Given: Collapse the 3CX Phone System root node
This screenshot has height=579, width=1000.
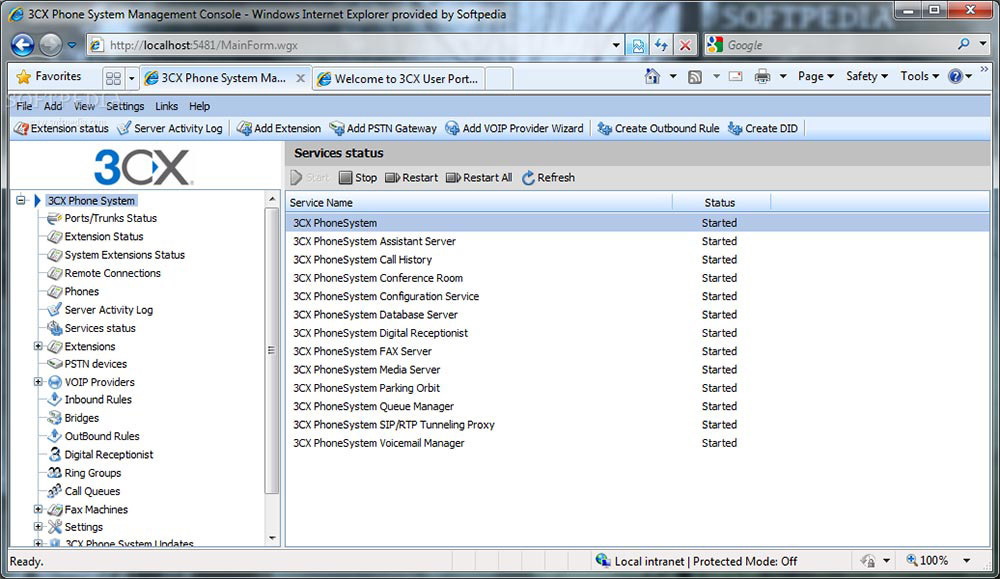Looking at the screenshot, I should pos(21,200).
